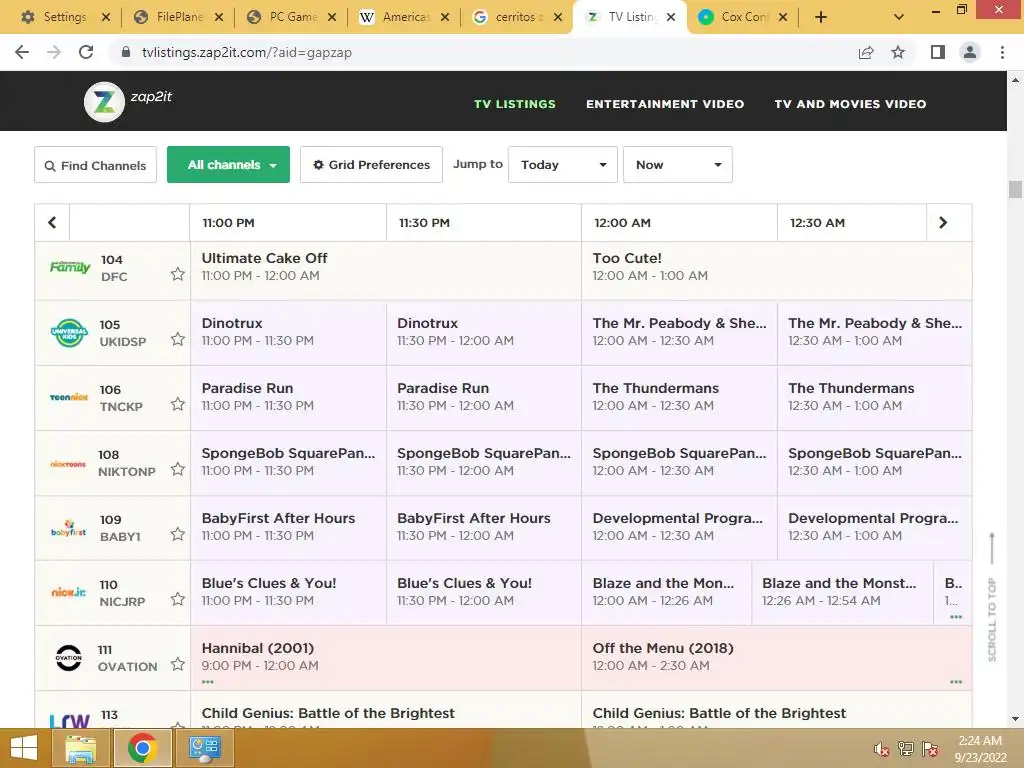Click muted volume tray icon
Viewport: 1024px width, 768px height.
pos(881,749)
